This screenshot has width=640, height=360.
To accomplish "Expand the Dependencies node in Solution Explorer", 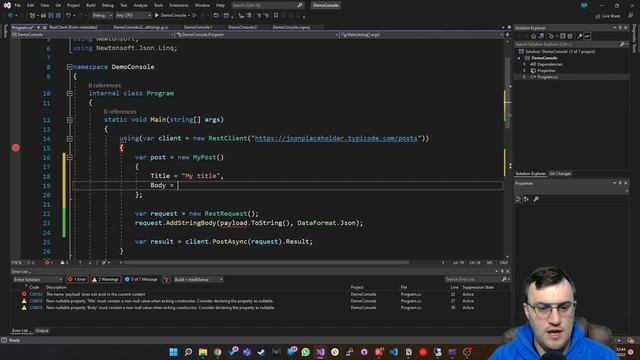I will pyautogui.click(x=524, y=64).
